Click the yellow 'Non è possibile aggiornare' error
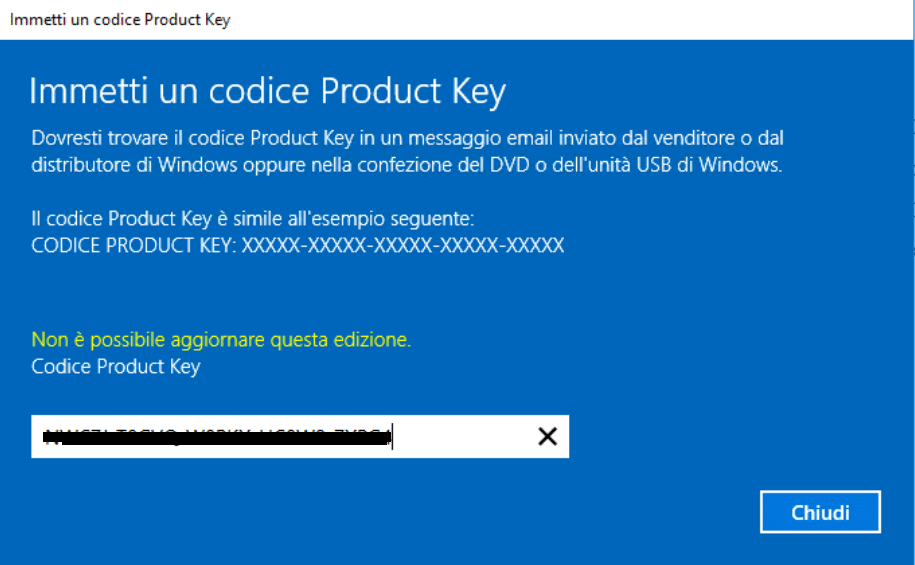The image size is (915, 565). (x=221, y=340)
